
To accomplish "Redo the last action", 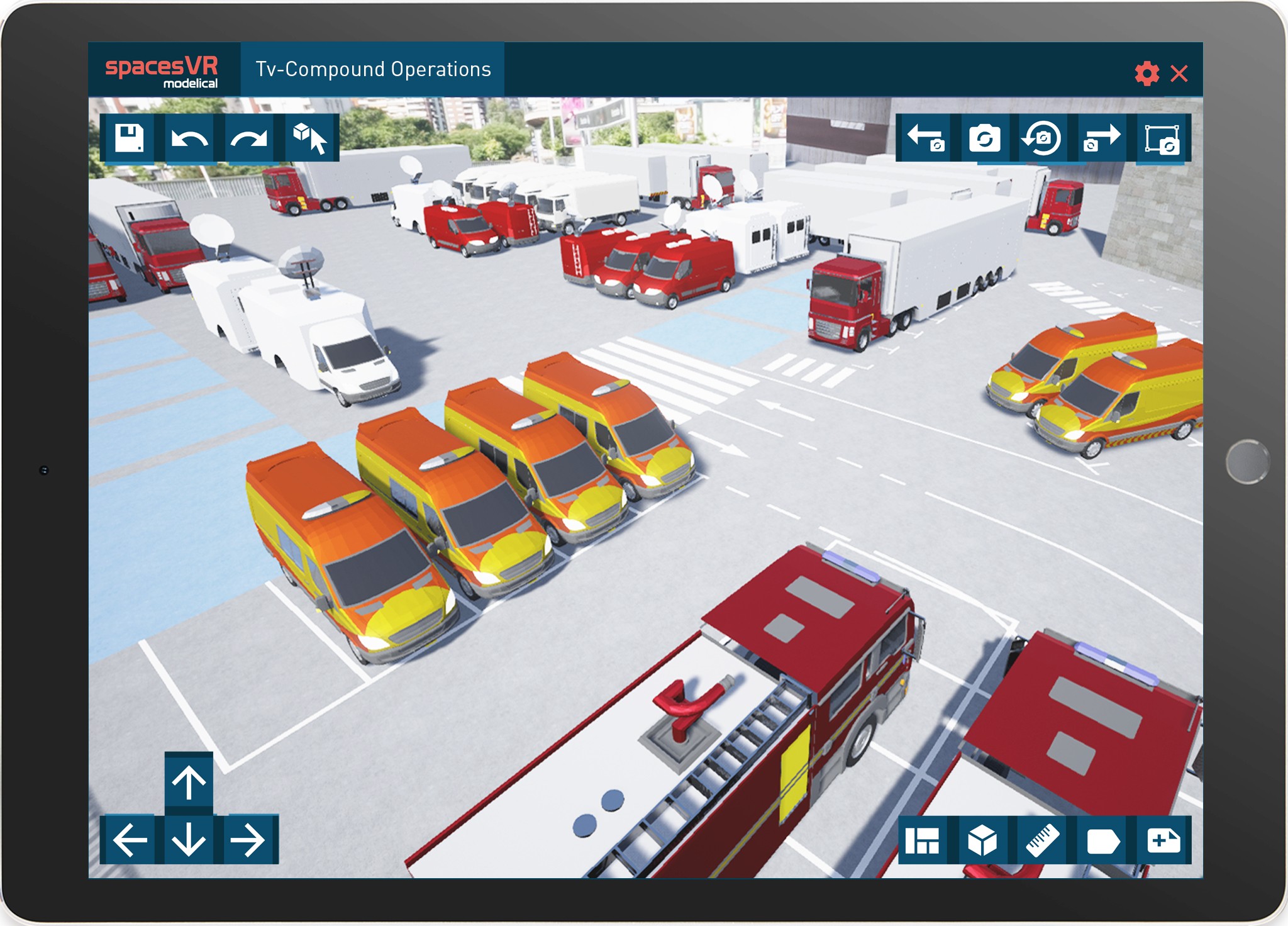I will (x=248, y=138).
